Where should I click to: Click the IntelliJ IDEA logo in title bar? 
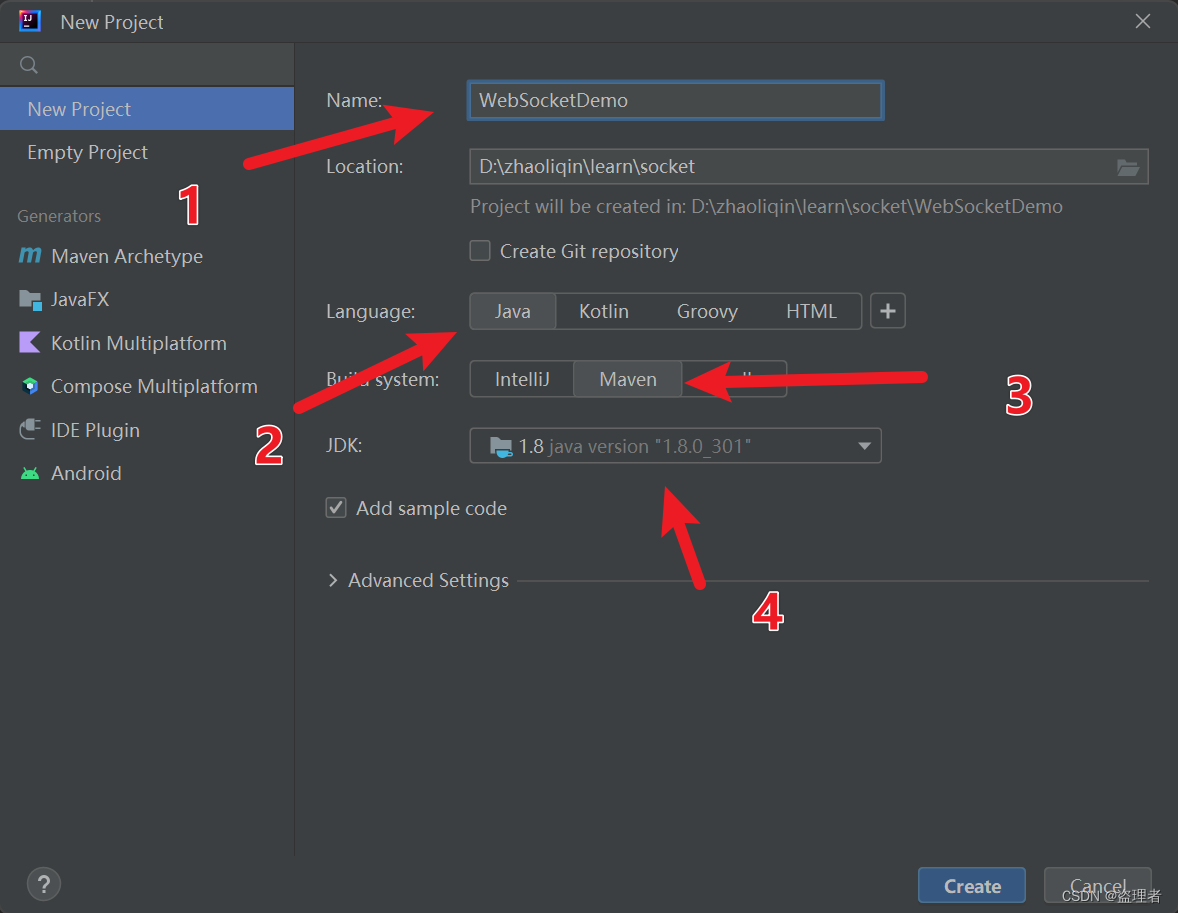(29, 21)
